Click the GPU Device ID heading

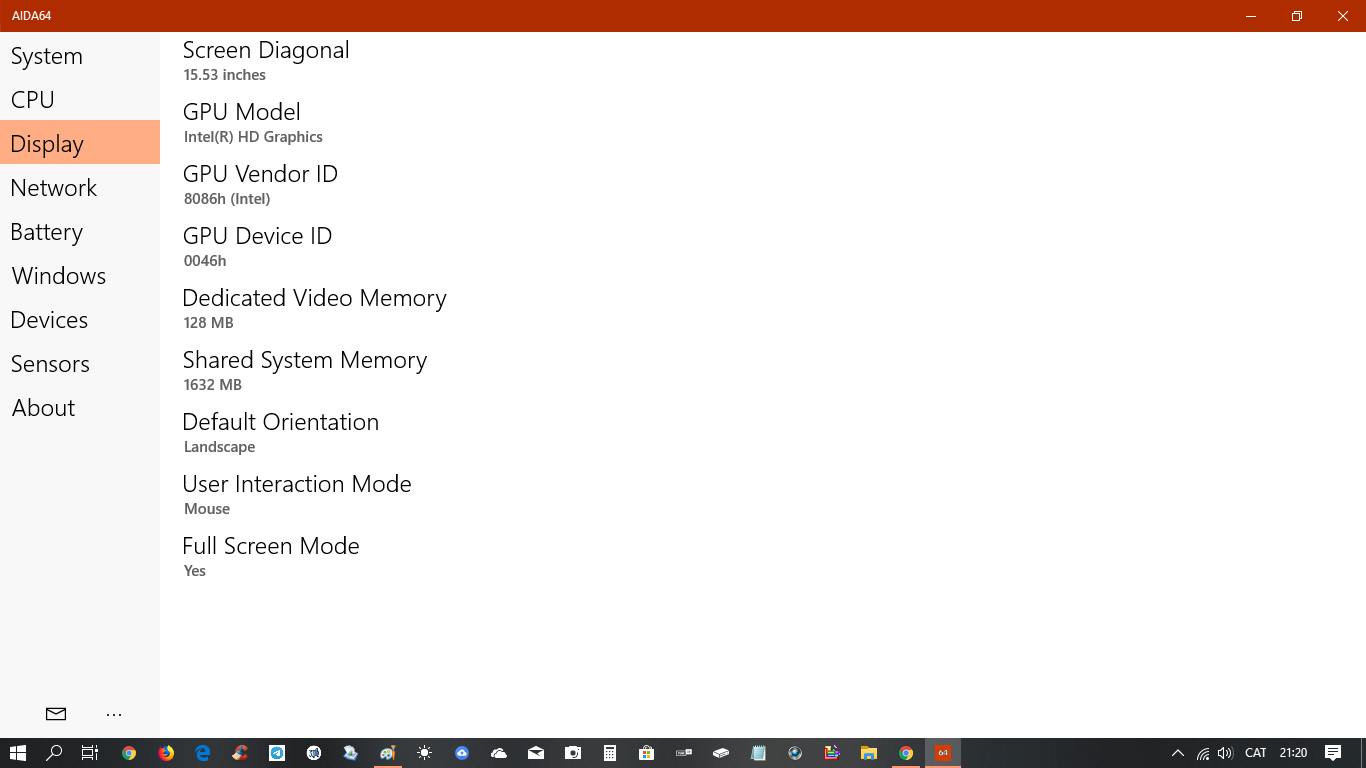pyautogui.click(x=257, y=236)
